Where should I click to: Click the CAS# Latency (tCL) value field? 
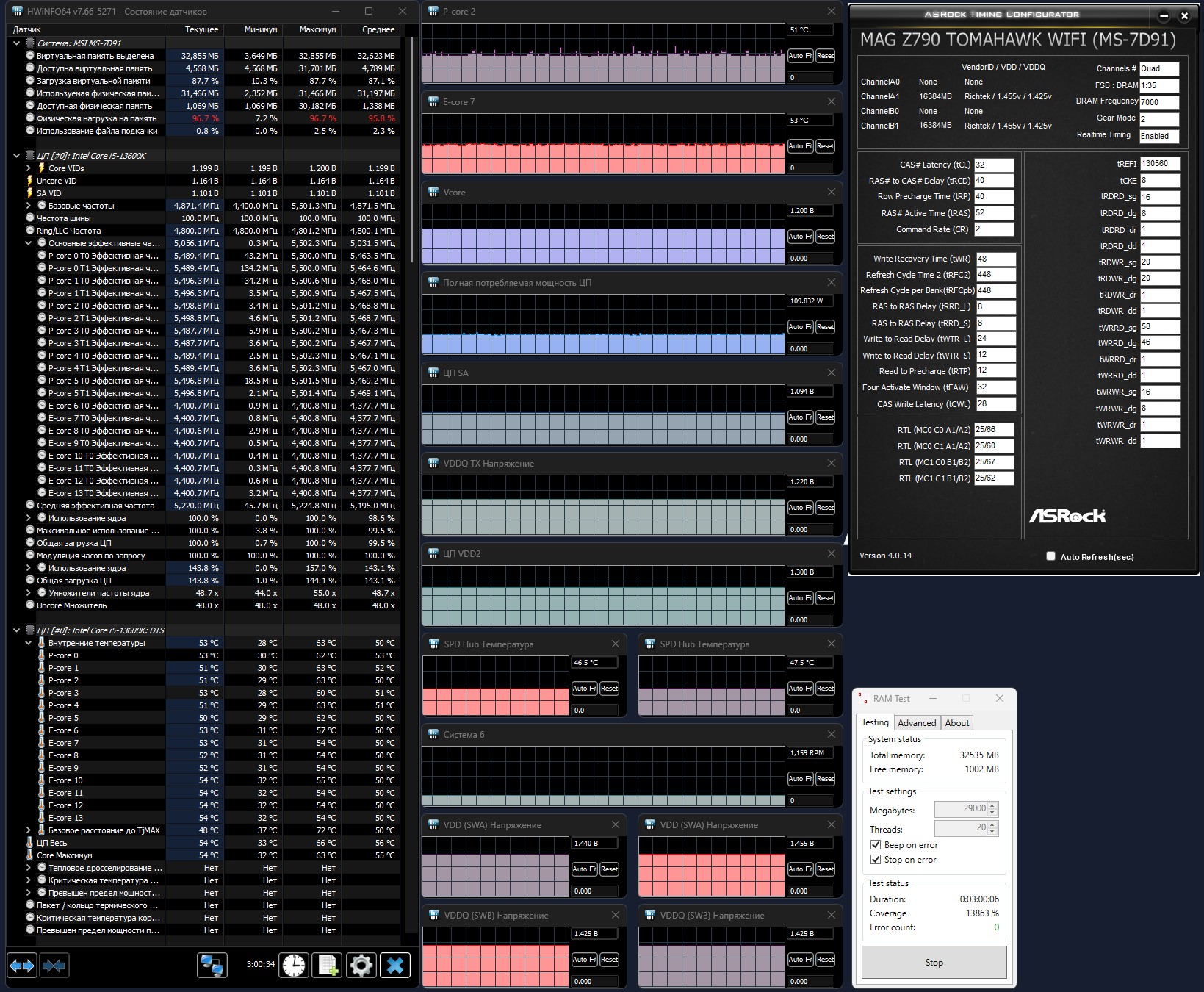tap(994, 165)
